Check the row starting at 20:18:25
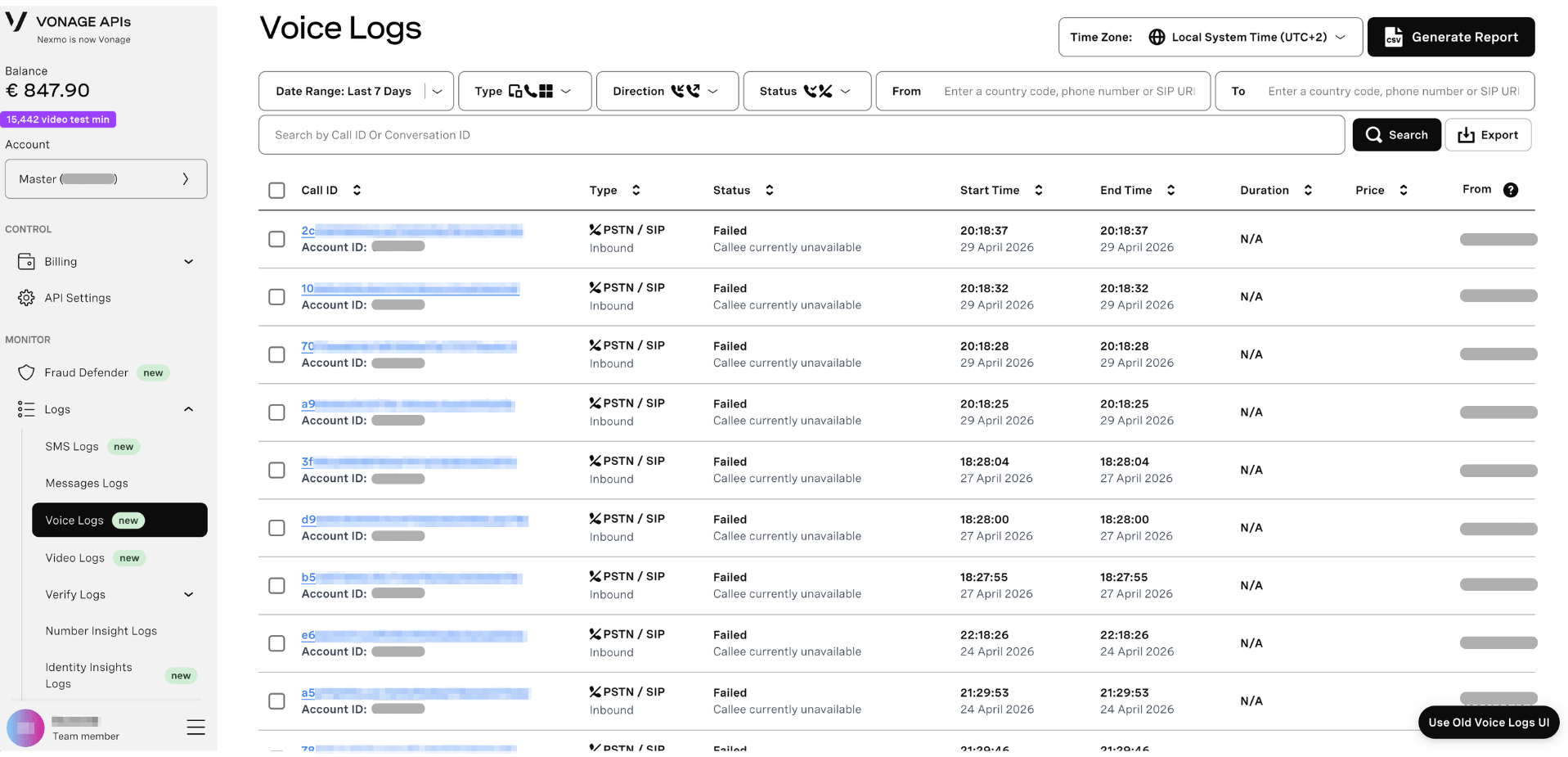1568x757 pixels. tap(276, 412)
